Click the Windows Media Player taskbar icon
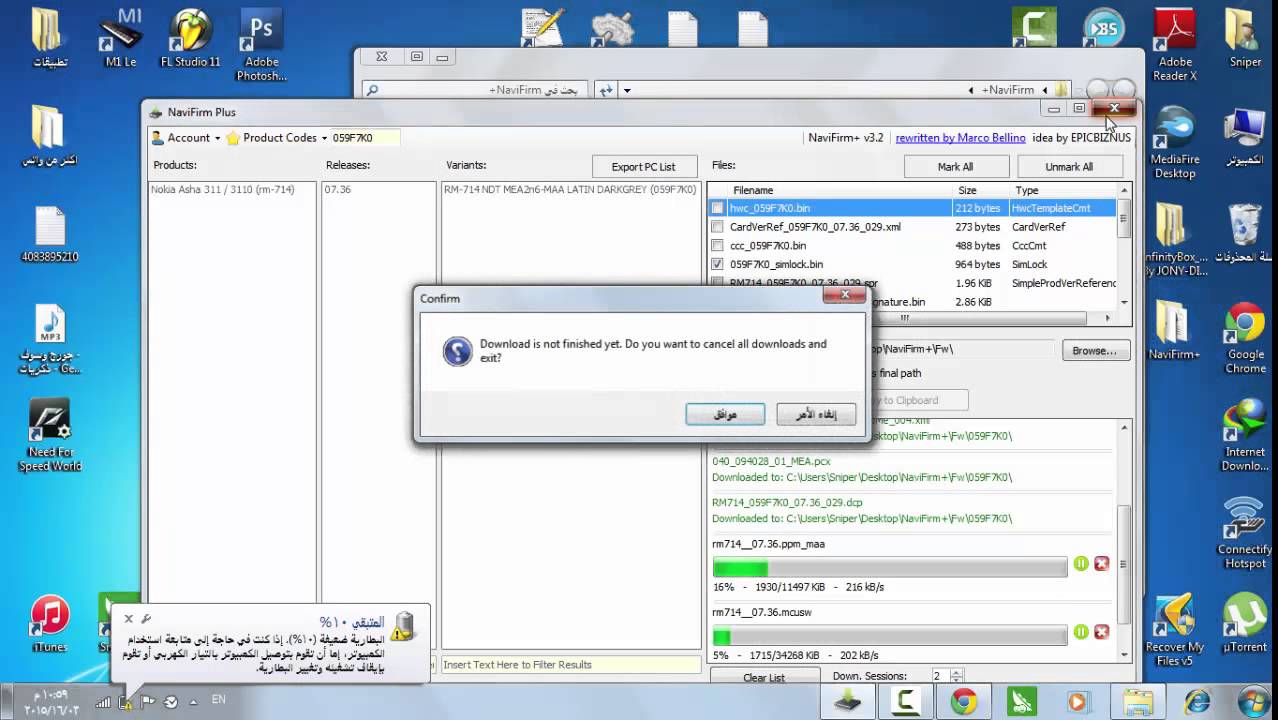Screen dimensions: 1278x720 (1078, 701)
